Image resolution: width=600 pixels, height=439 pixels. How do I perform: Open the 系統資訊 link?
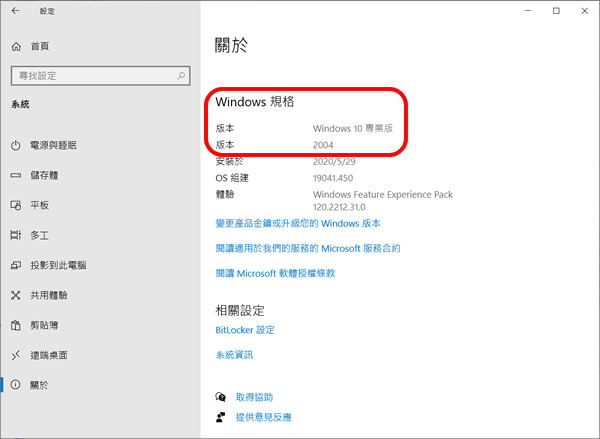[x=234, y=355]
